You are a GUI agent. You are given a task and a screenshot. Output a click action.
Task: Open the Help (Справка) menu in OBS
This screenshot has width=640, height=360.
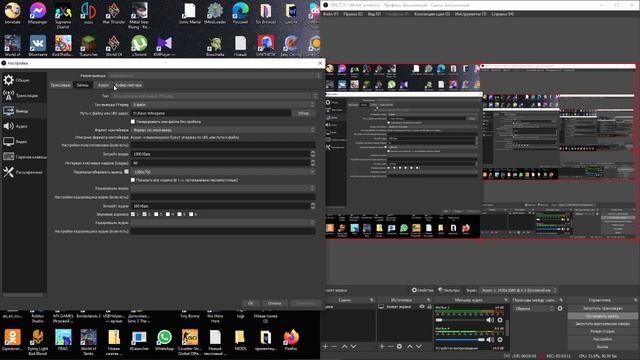click(x=502, y=14)
